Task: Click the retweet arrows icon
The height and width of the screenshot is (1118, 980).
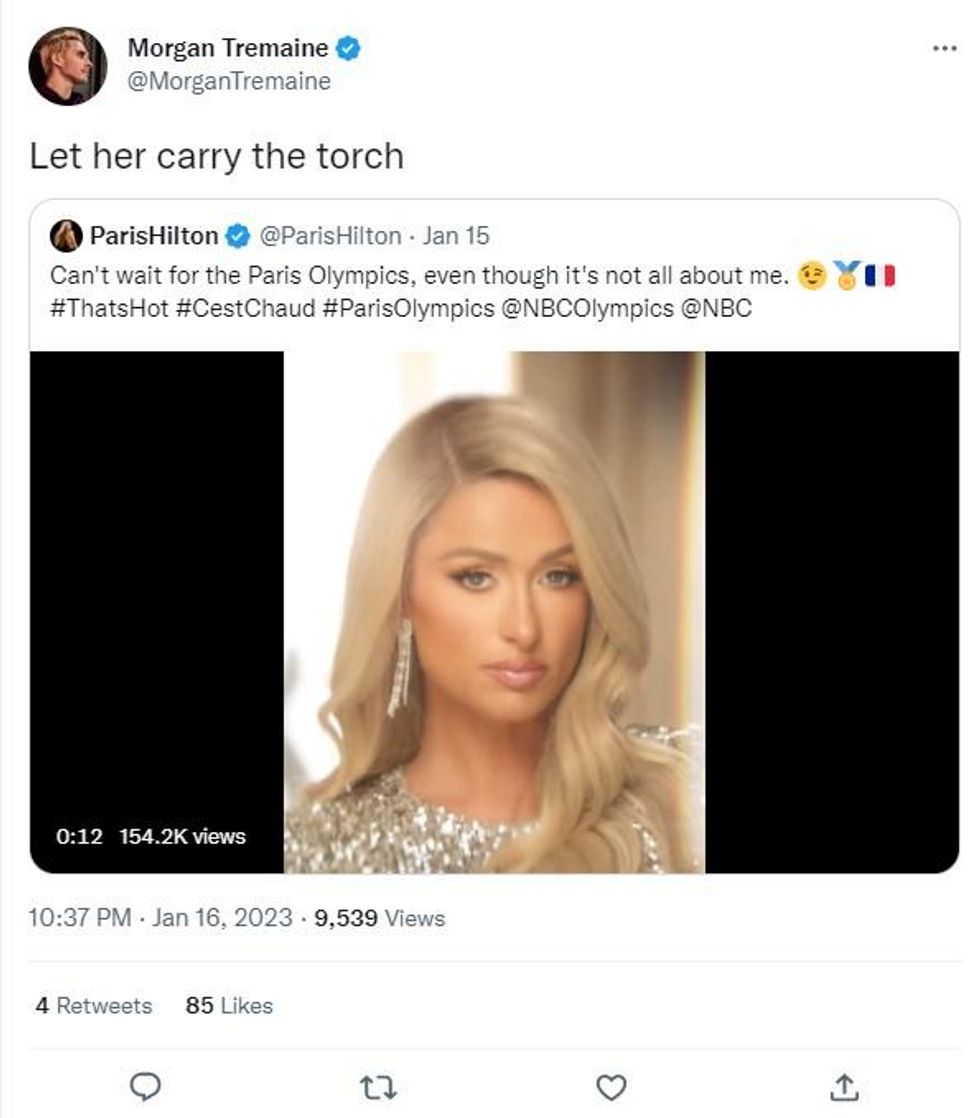Action: point(378,1087)
